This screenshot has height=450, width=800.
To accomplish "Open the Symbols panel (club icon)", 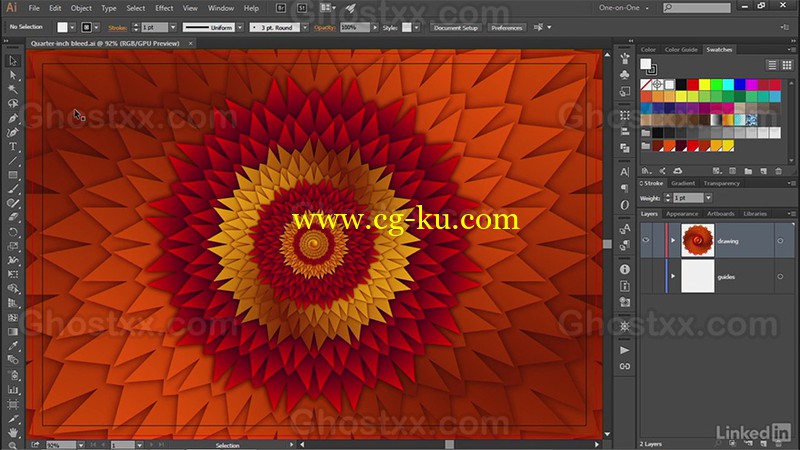I will click(625, 75).
